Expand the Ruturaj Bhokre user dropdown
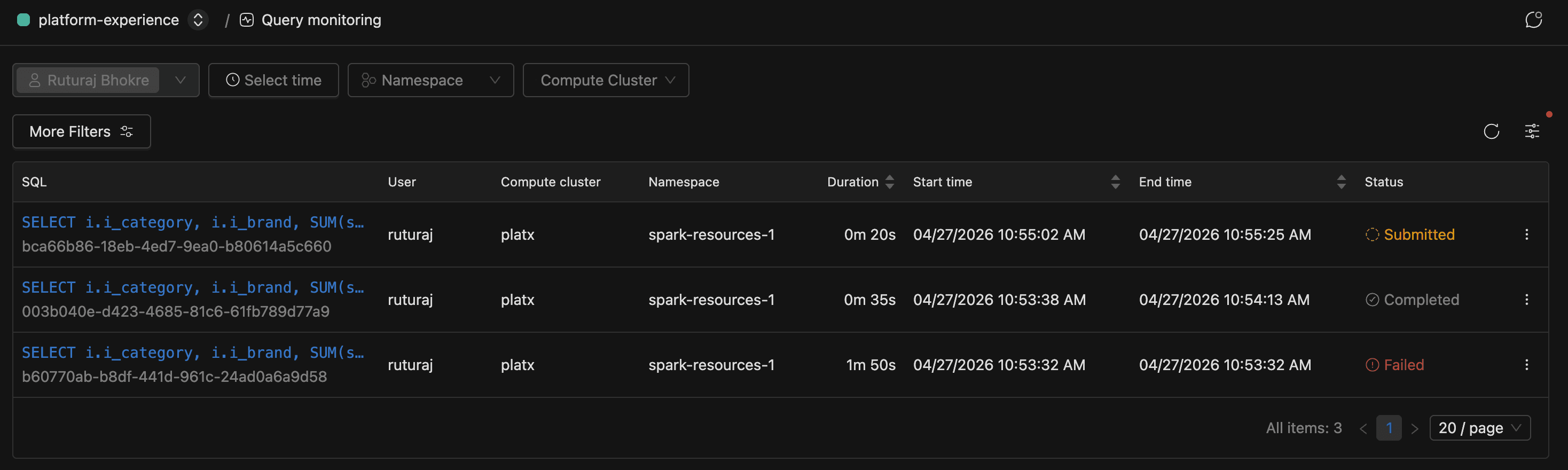 (x=180, y=80)
